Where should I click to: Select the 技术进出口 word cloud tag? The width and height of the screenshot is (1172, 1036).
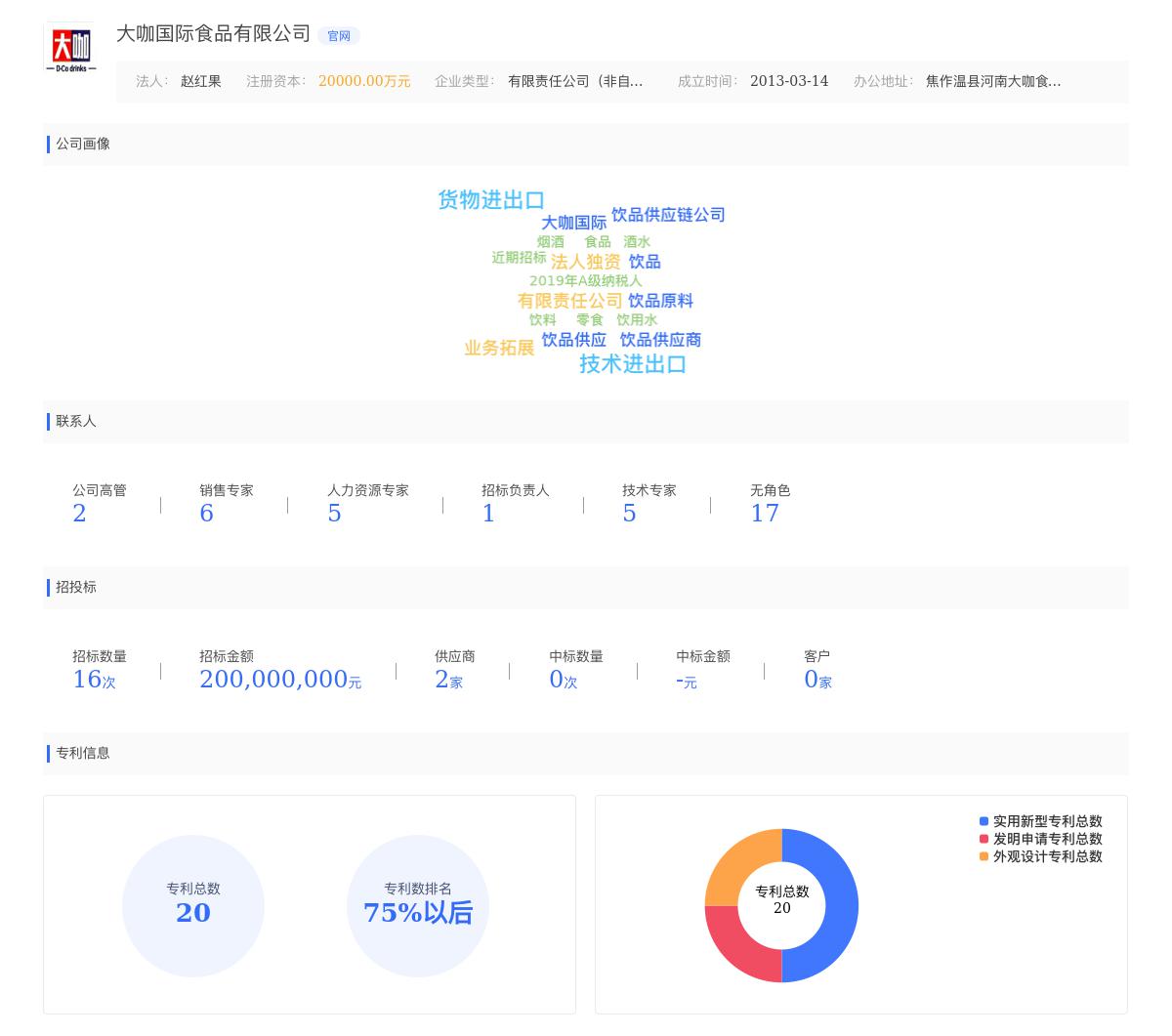[632, 364]
